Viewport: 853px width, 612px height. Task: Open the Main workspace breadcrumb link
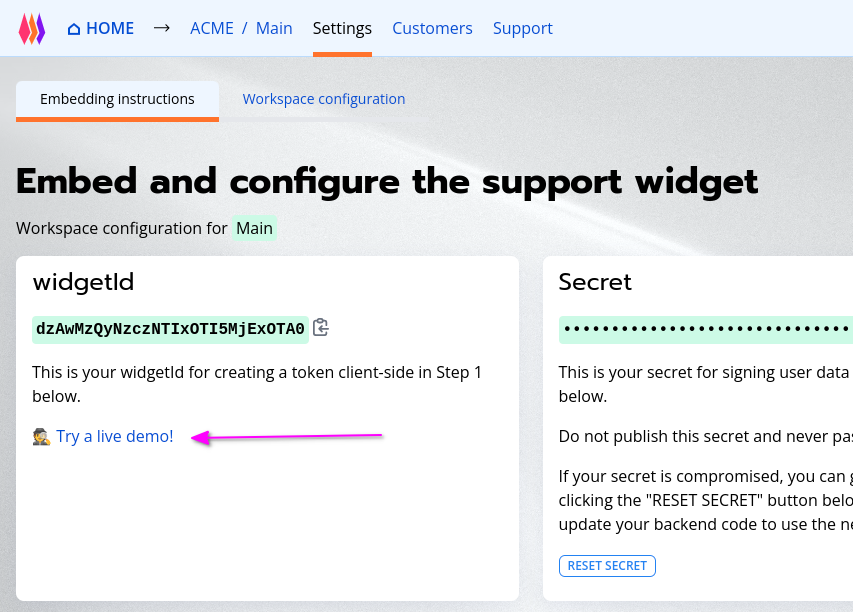tap(274, 28)
